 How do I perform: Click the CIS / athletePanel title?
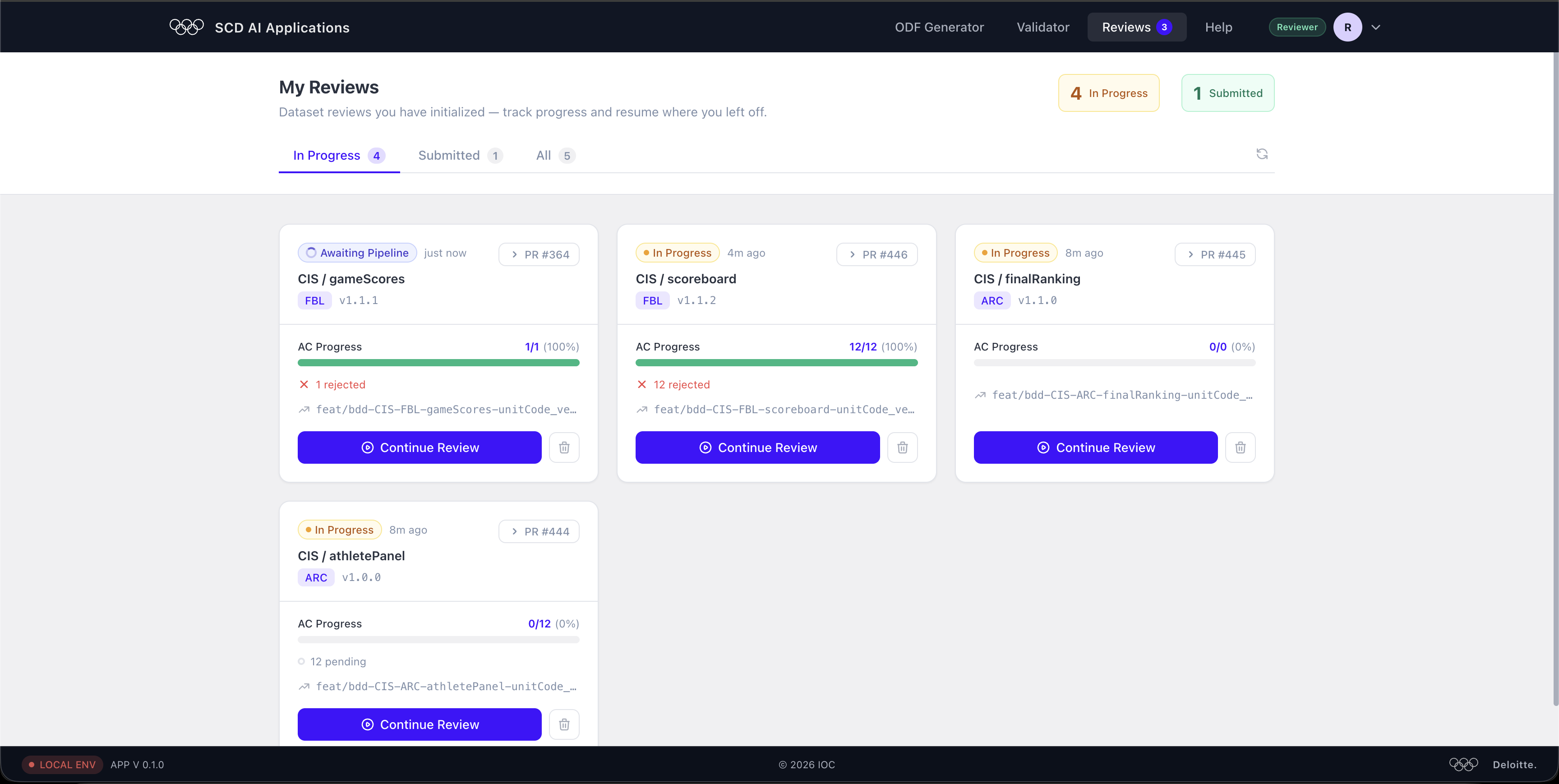(x=351, y=556)
